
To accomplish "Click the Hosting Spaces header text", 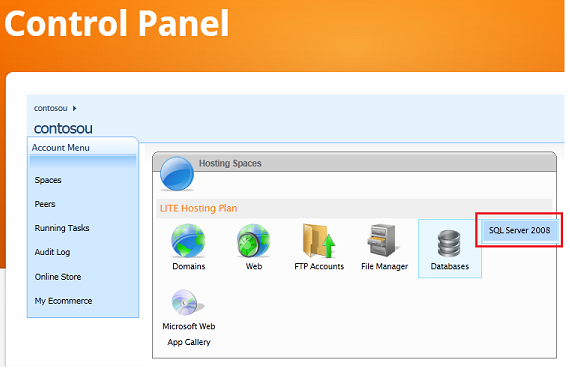I will pos(230,164).
